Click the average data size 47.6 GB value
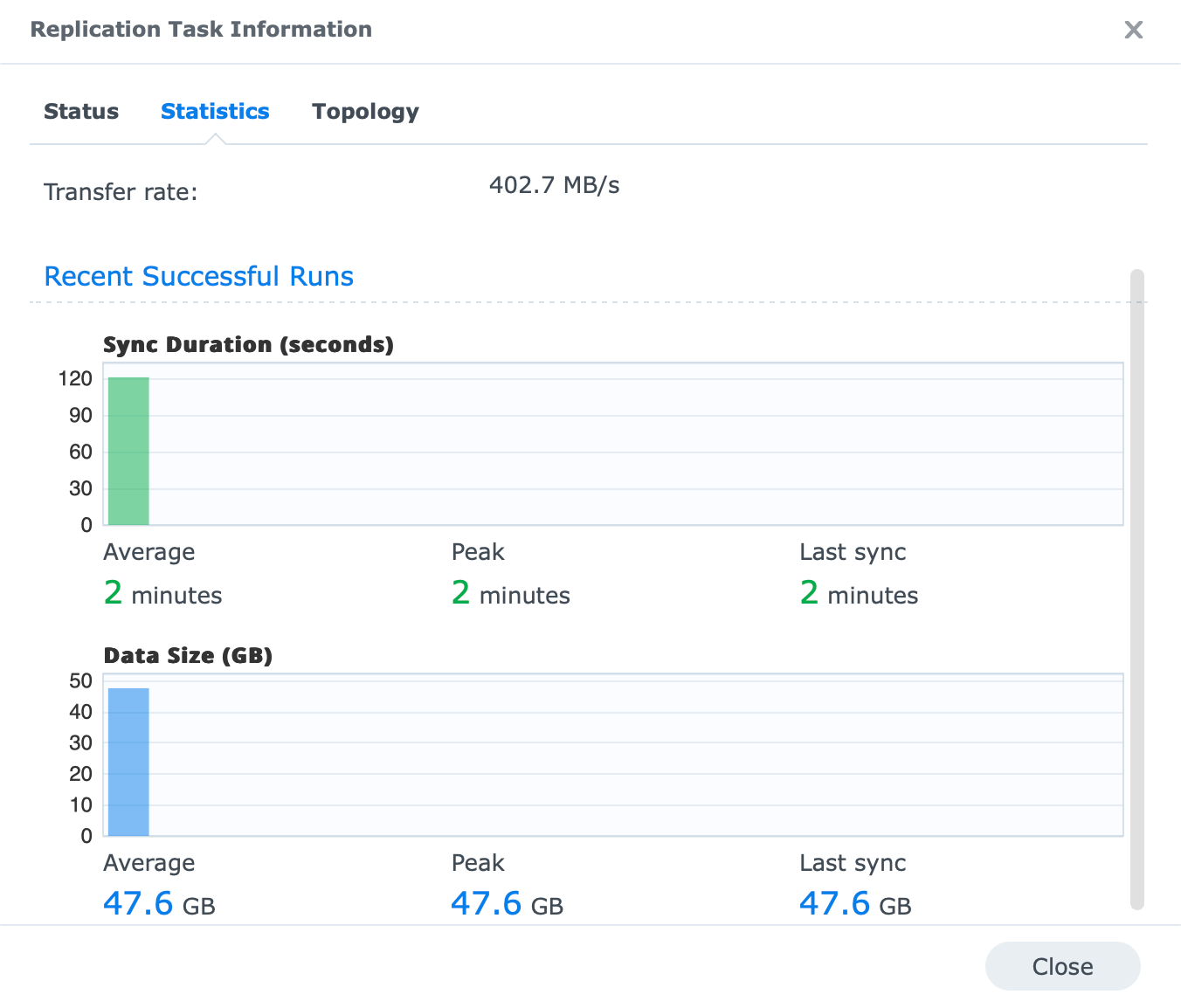 [x=159, y=904]
